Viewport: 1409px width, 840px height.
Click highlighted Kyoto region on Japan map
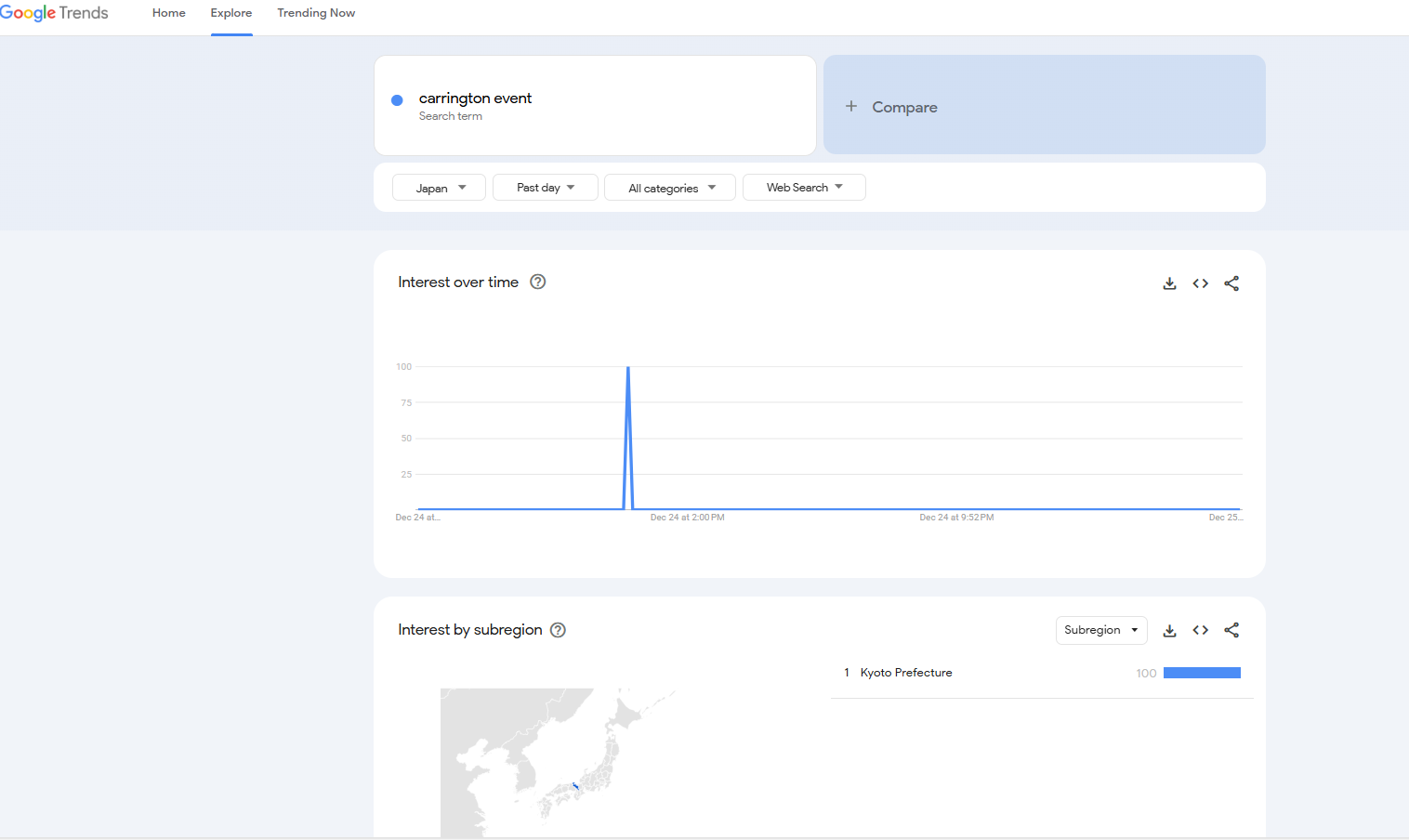tap(576, 787)
